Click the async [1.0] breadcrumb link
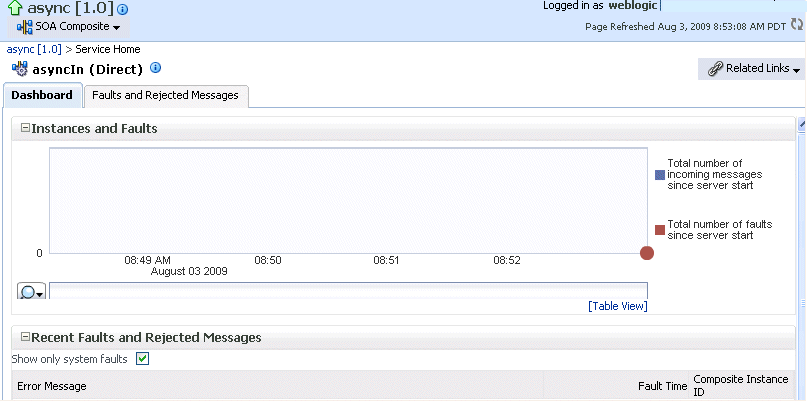Screen dimensions: 807x402 [x=34, y=49]
